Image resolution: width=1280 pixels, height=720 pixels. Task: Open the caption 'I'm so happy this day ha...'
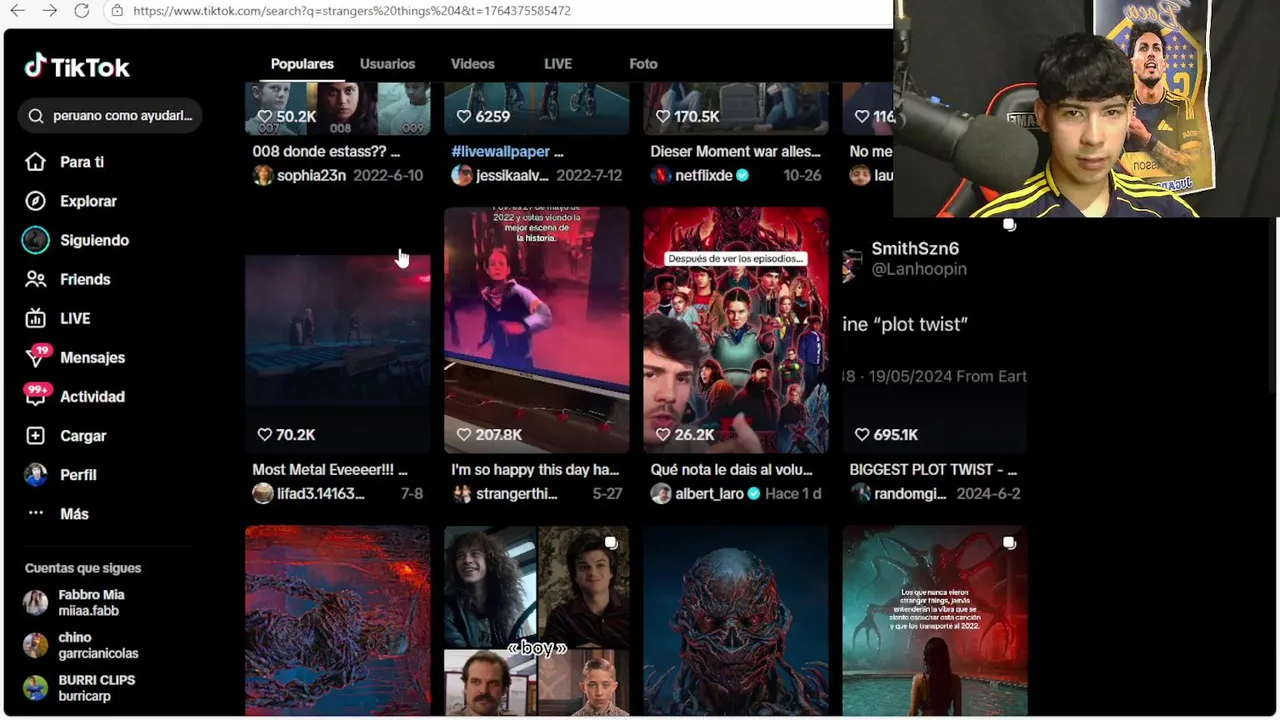click(x=535, y=469)
